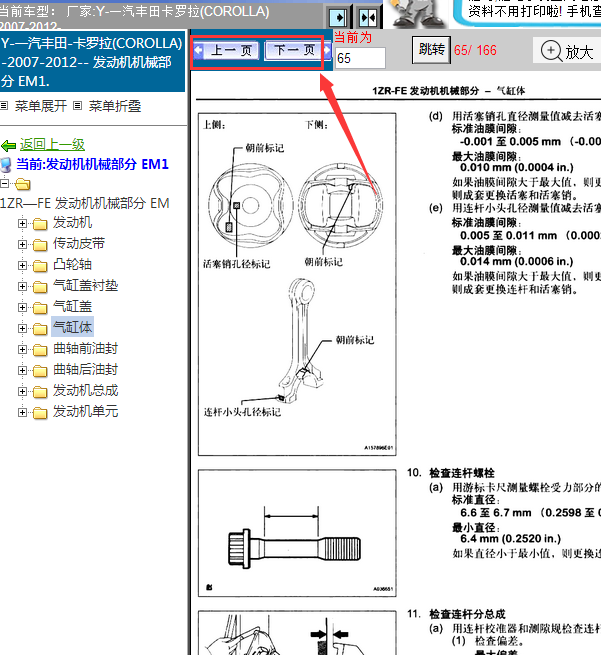Click the page number input field
601x655 pixels.
tap(360, 58)
